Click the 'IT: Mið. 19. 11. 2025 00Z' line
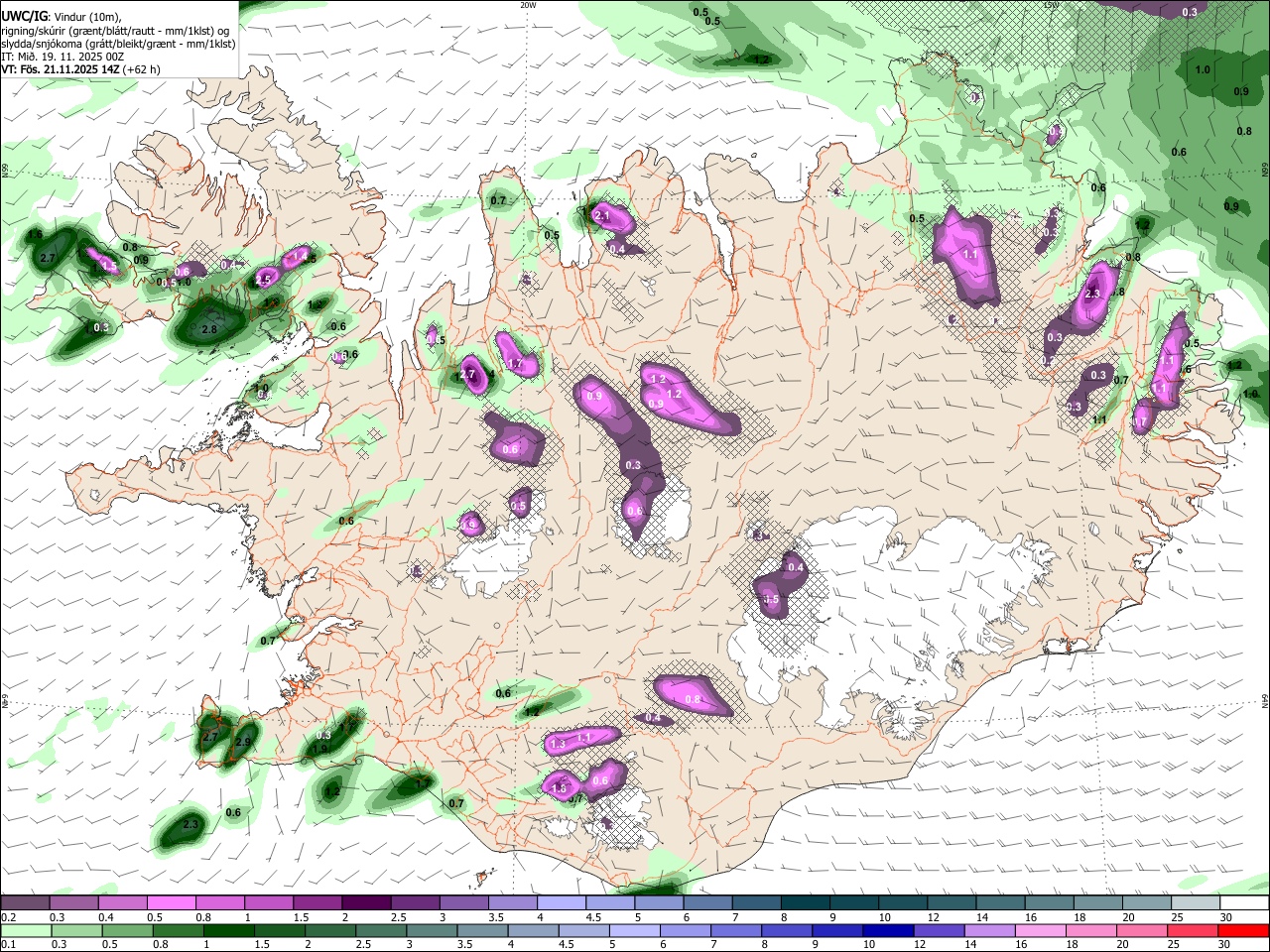Viewport: 1270px width, 952px height. point(63,57)
